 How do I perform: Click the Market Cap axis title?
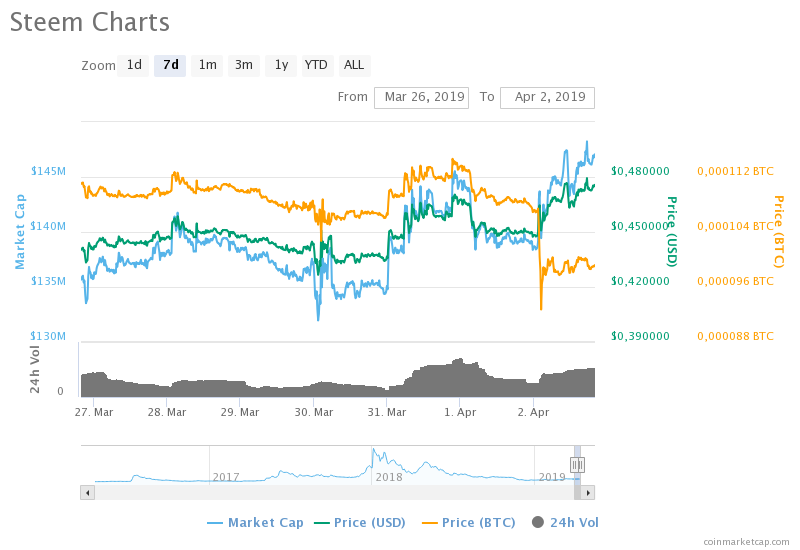pyautogui.click(x=19, y=232)
